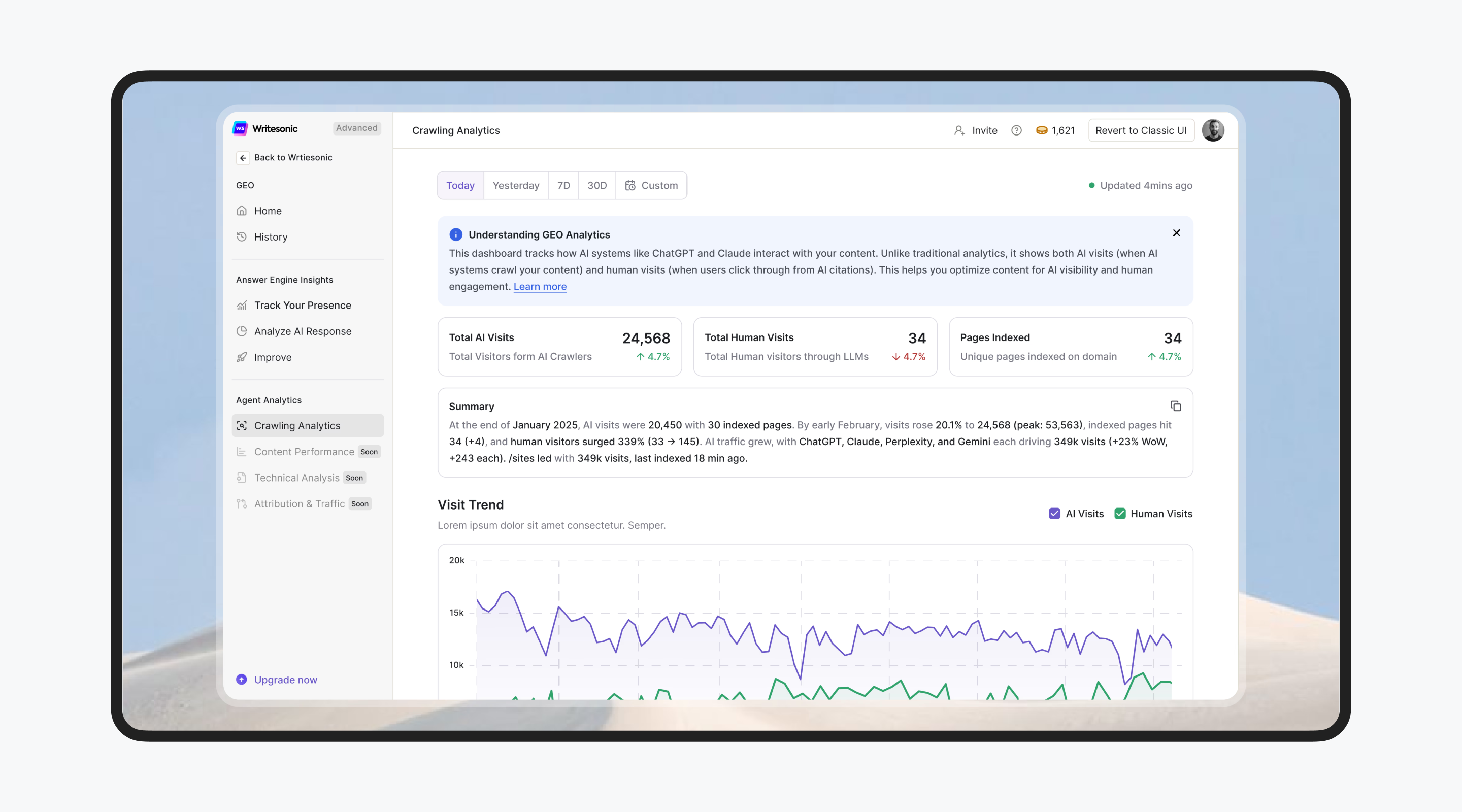
Task: Select the 30D time range tab
Action: pos(596,185)
